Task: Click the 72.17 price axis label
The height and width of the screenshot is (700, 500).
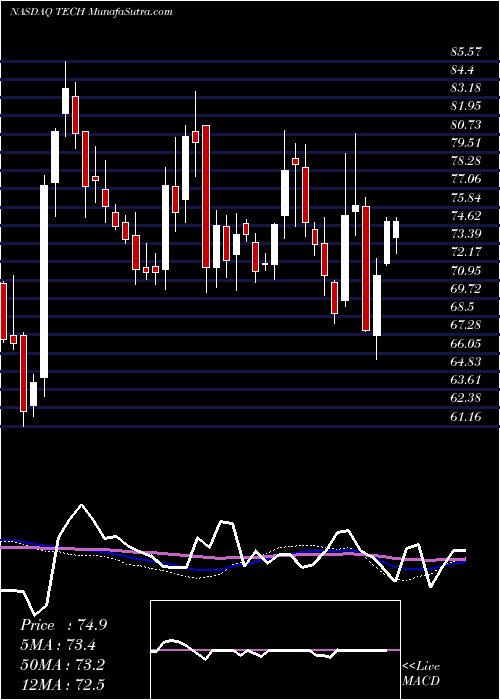Action: (x=466, y=252)
